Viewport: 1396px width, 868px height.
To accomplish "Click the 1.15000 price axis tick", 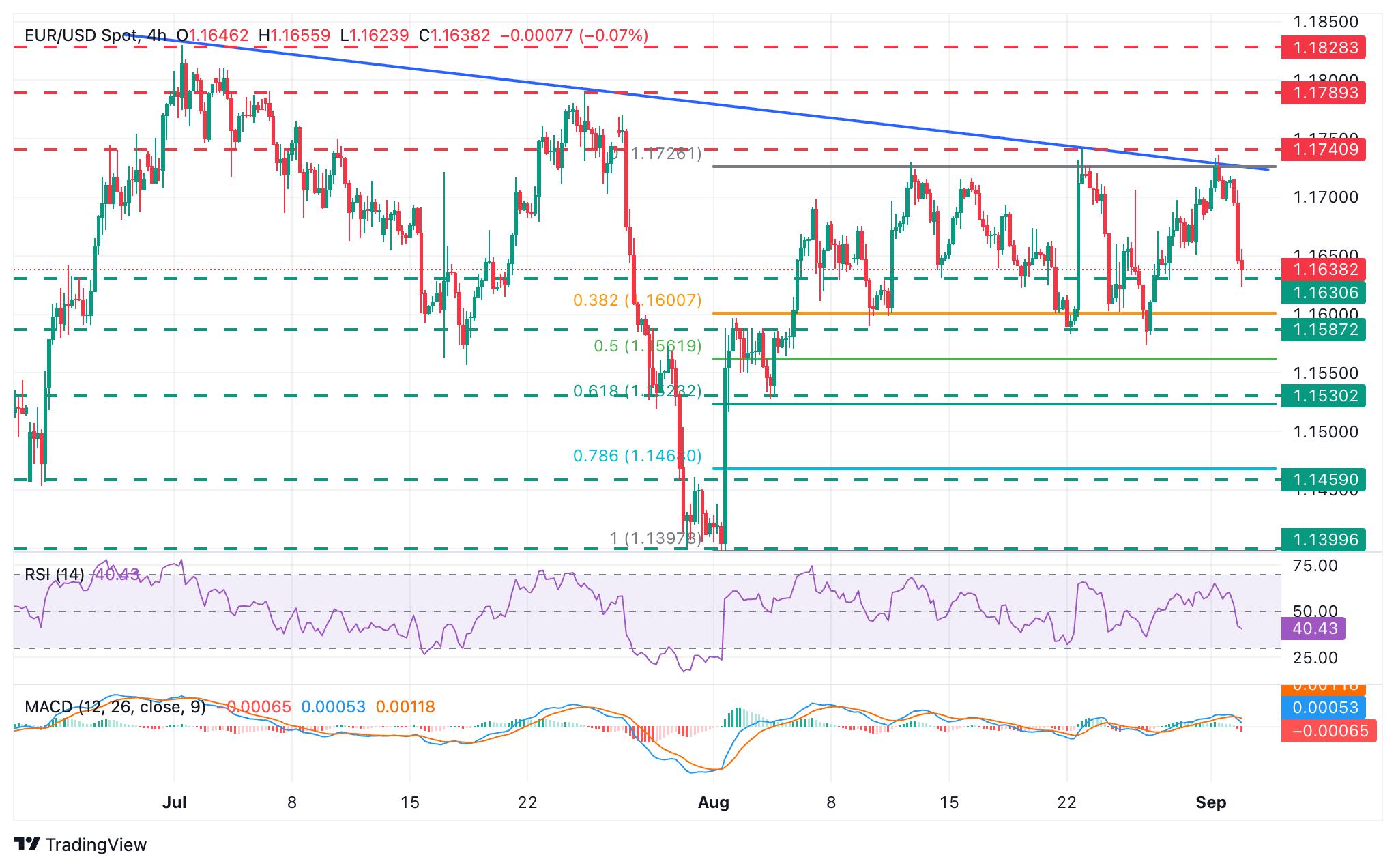I will 1326,432.
